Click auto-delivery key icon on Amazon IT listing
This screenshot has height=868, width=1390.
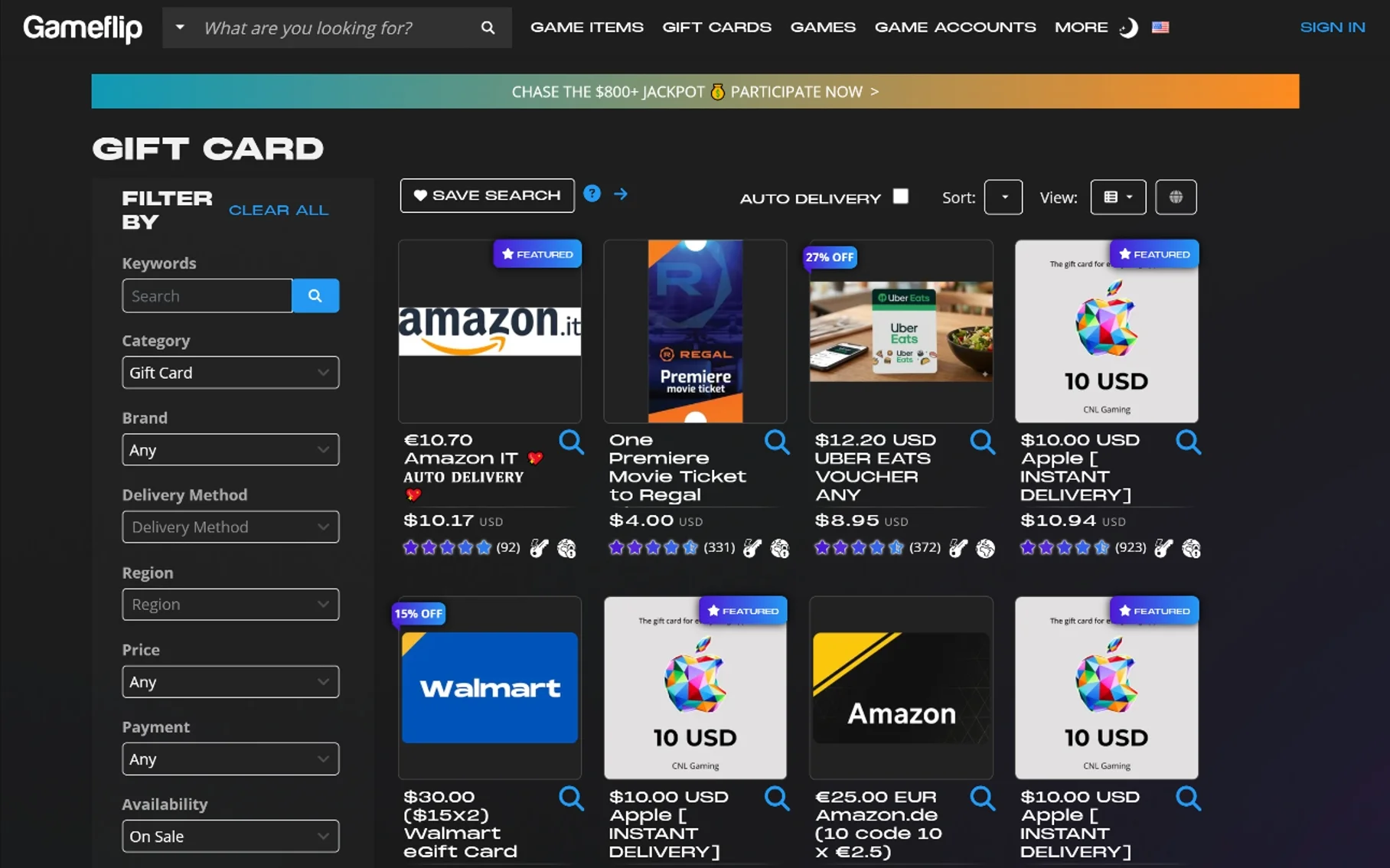click(539, 548)
